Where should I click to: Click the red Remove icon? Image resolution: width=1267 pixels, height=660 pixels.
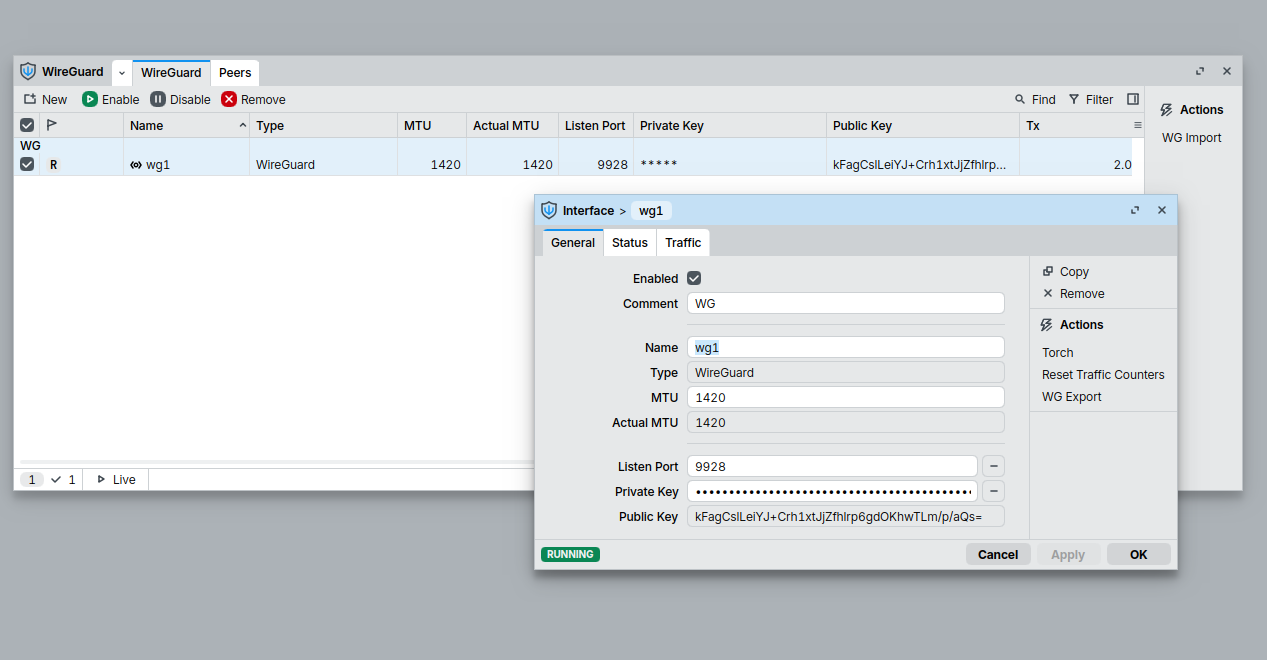[x=229, y=99]
